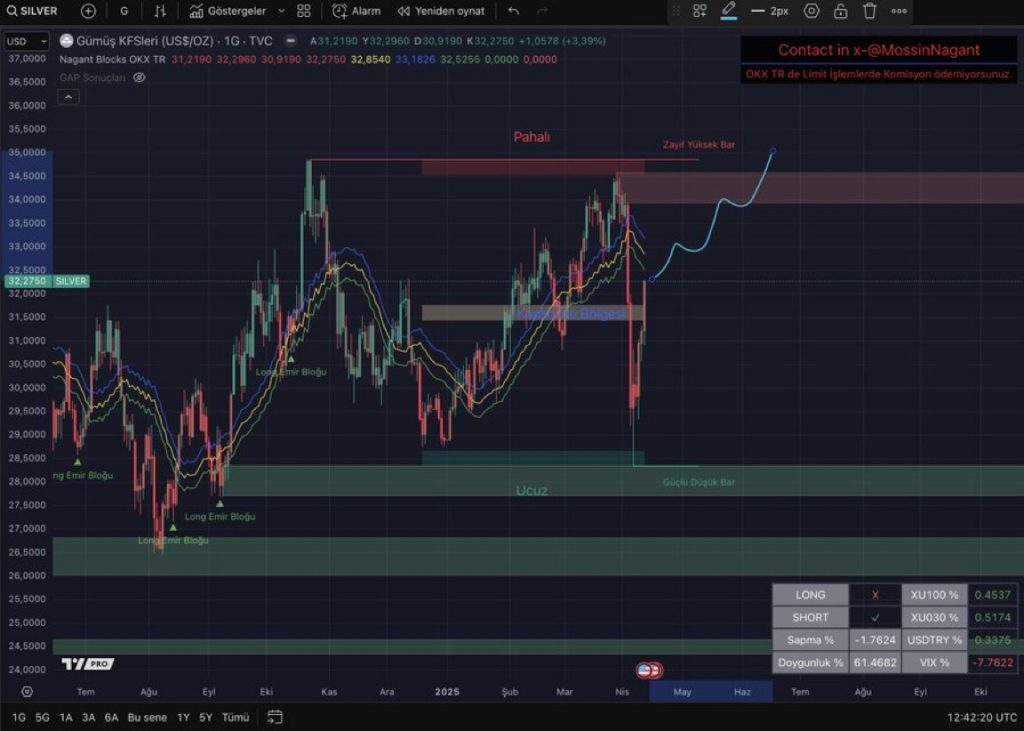Select the Pahalı zone label
1024x731 pixels.
(x=532, y=137)
